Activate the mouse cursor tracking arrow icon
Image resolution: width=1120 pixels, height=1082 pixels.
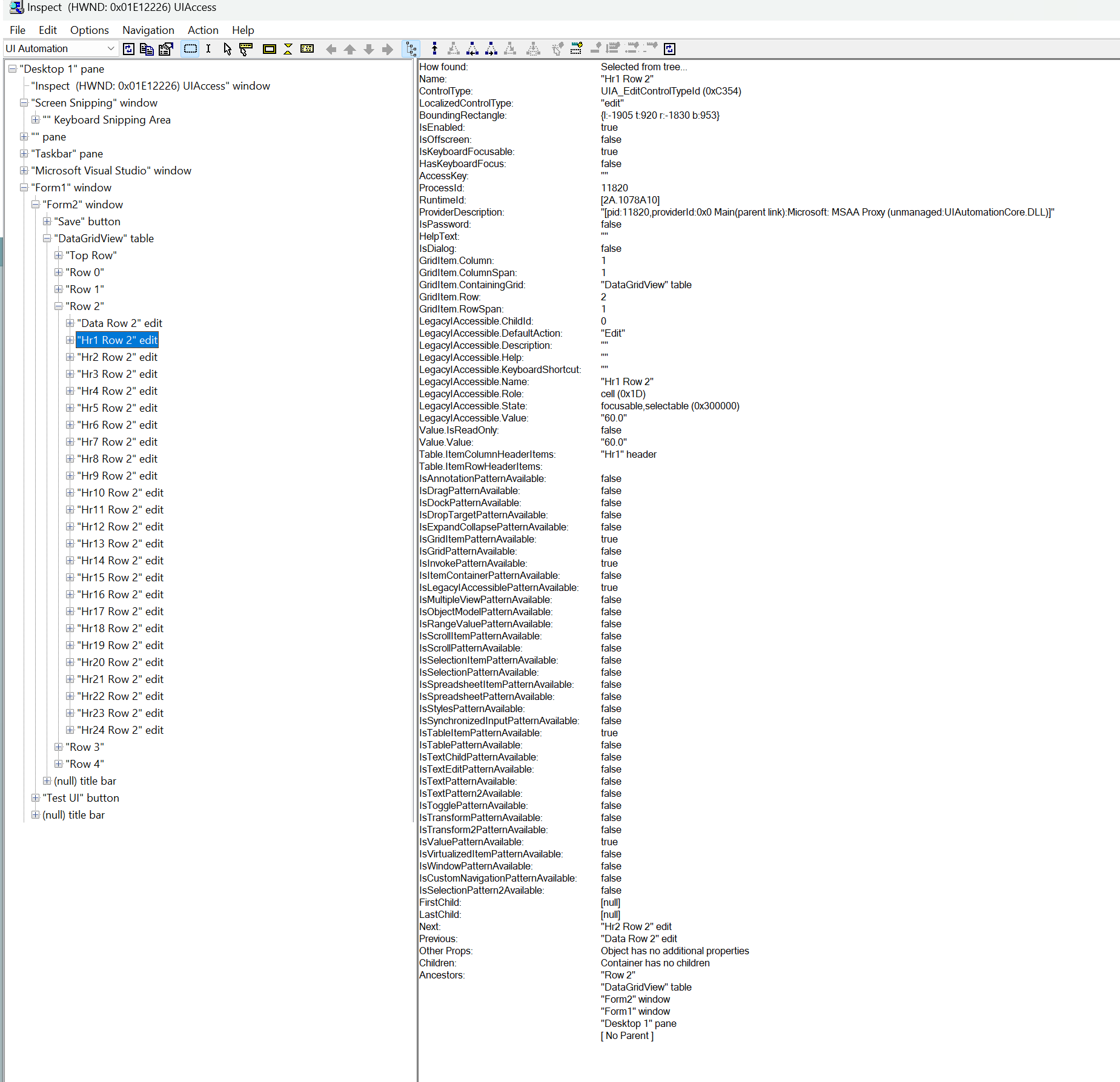click(227, 48)
